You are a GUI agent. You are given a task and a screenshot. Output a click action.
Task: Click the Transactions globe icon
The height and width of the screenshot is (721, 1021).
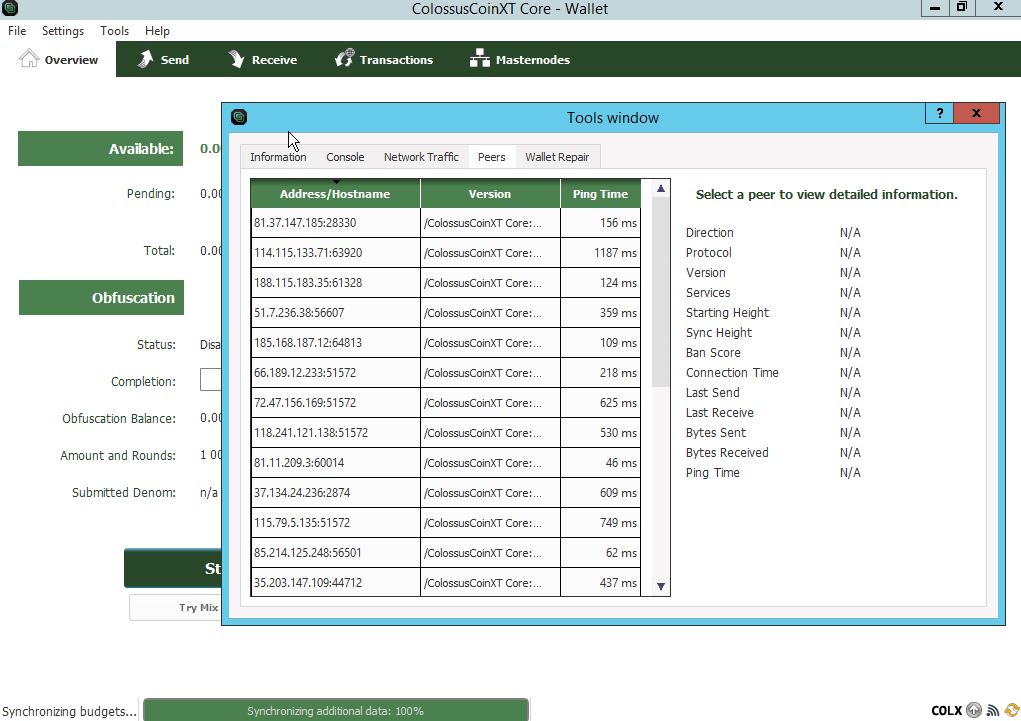(344, 59)
